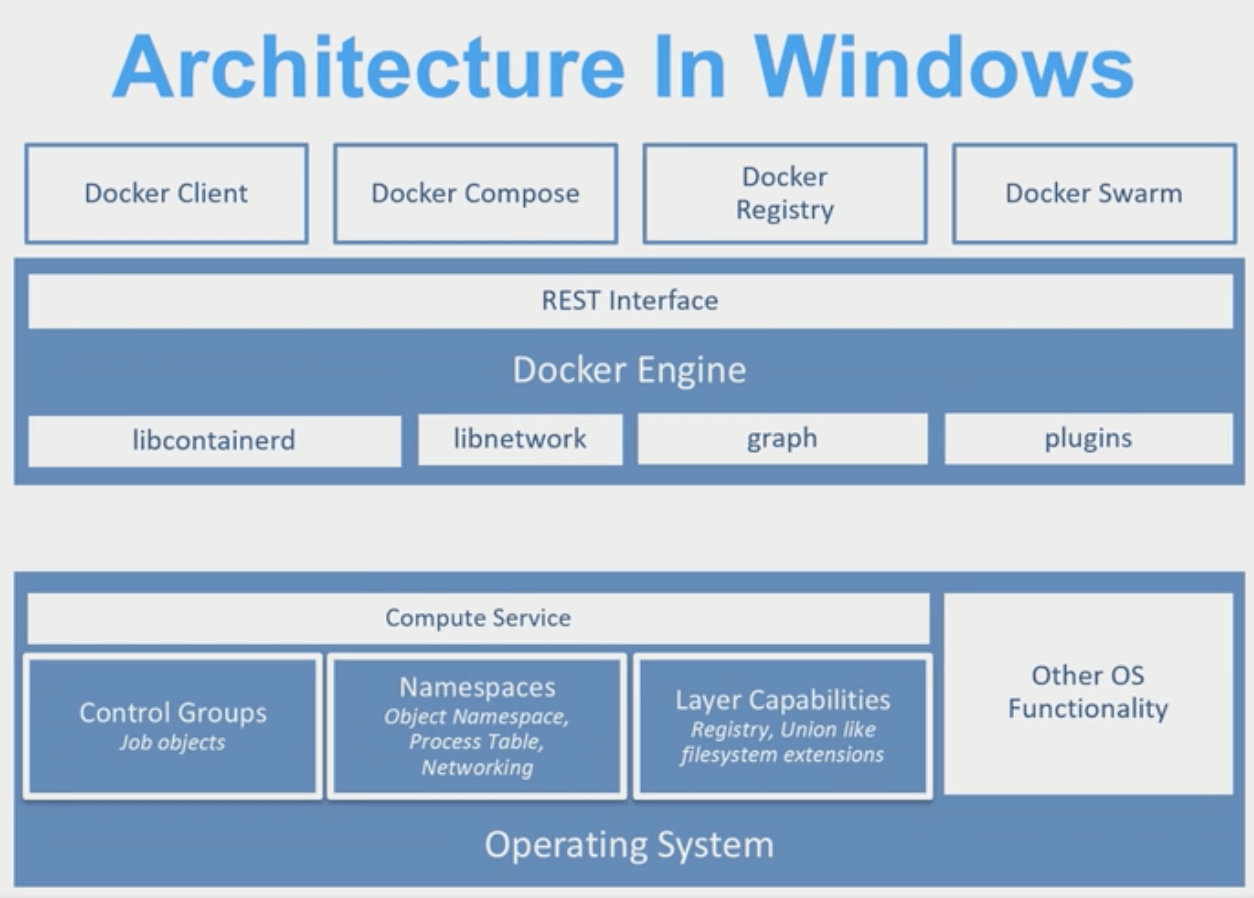This screenshot has width=1254, height=898.
Task: Select the Docker Client box
Action: click(165, 194)
